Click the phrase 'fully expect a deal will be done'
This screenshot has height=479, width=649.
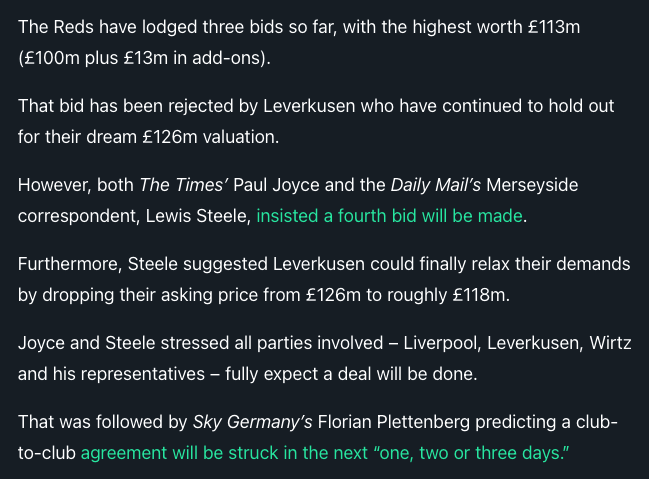351,374
